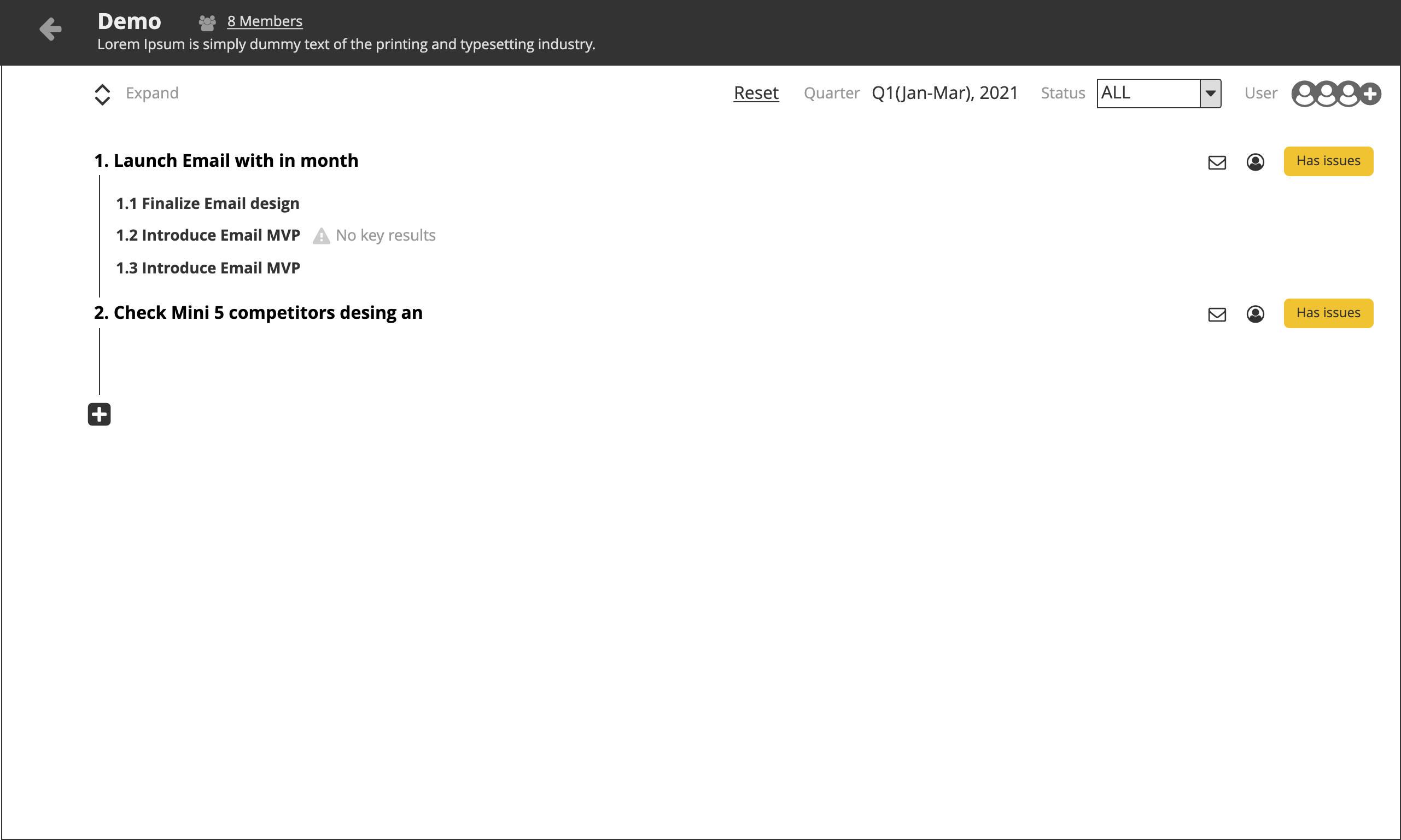Click the mail icon for Launch Email objective
Viewport: 1401px width, 840px height.
(x=1217, y=162)
